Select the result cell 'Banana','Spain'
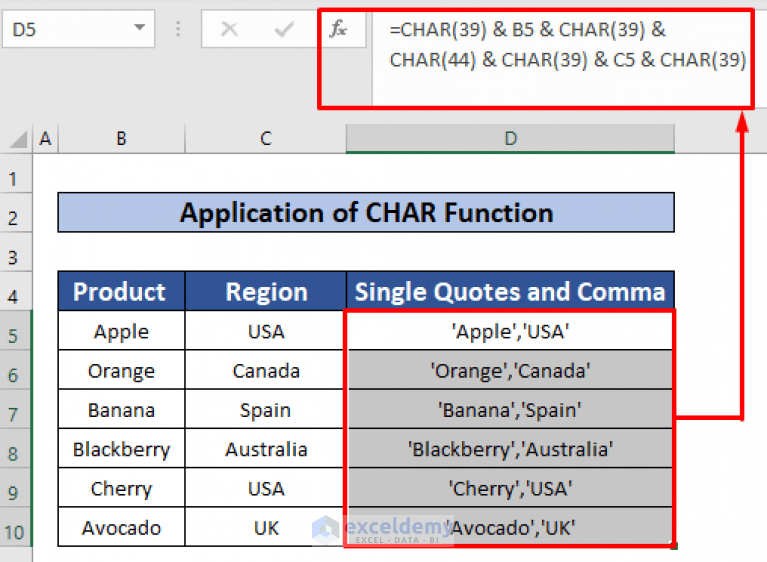The width and height of the screenshot is (767, 562). (510, 409)
